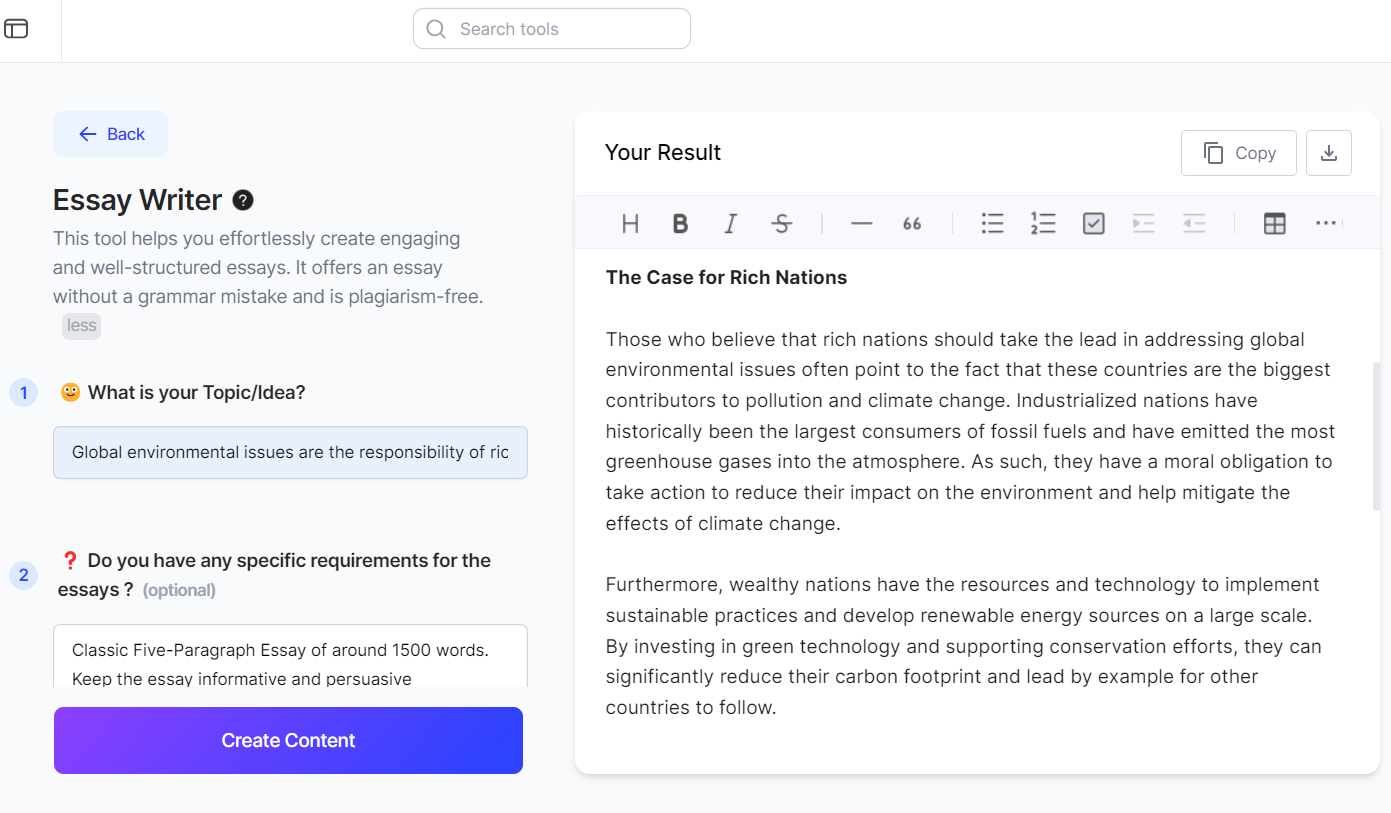Click the strikethrough icon
Viewport: 1391px width, 813px height.
[782, 224]
